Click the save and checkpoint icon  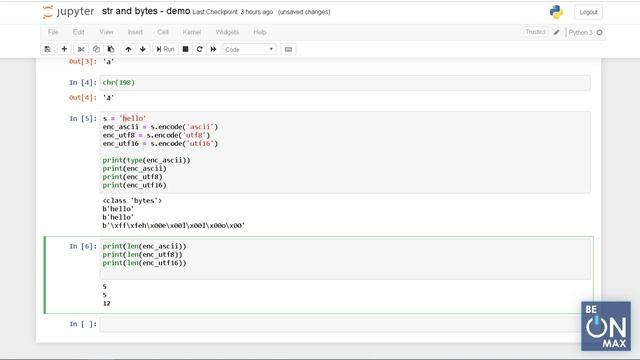[48, 49]
